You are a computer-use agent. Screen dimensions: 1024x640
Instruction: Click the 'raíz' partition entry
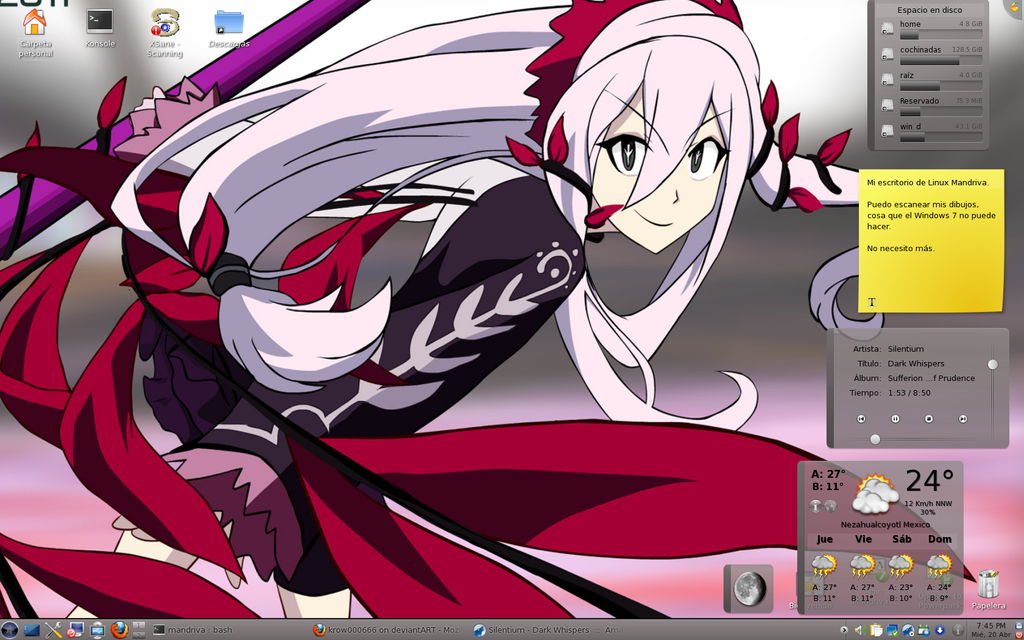[932, 80]
